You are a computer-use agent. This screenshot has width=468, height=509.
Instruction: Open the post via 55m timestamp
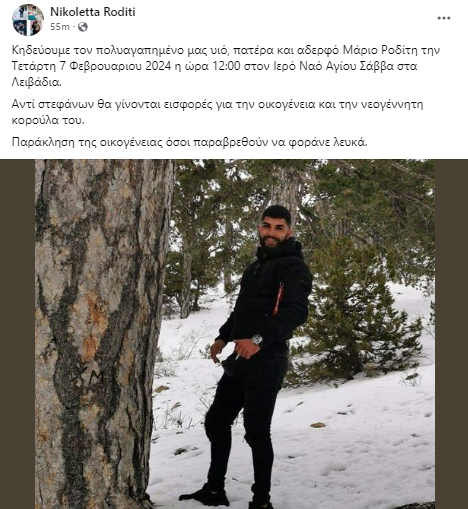click(60, 27)
